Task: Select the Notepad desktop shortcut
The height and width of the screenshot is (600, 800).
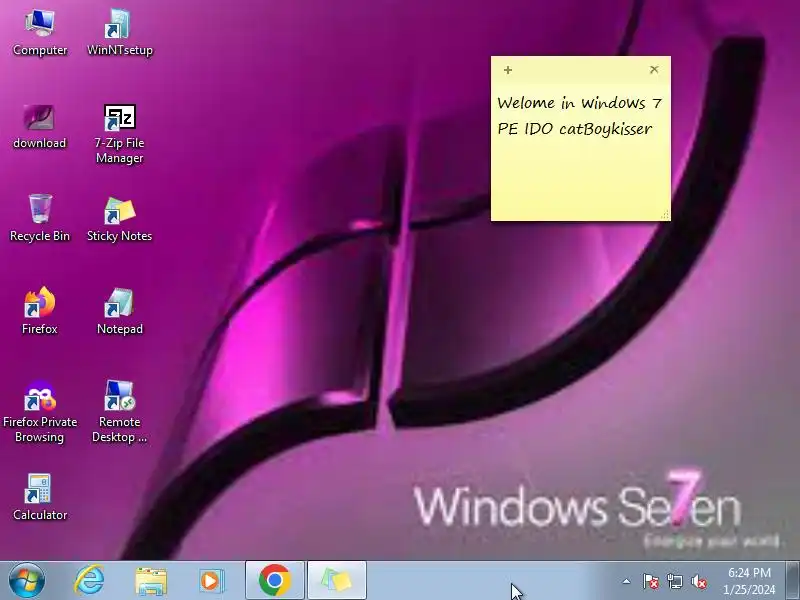Action: tap(119, 312)
